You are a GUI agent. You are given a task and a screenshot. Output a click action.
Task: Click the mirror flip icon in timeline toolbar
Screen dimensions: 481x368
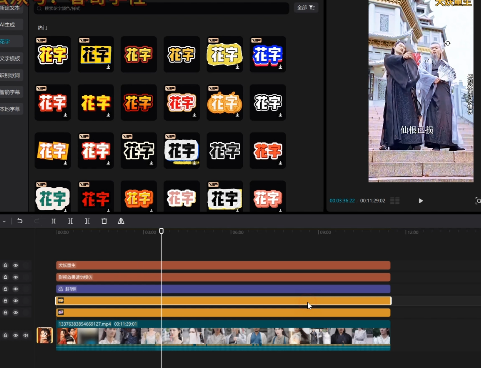[x=121, y=221]
